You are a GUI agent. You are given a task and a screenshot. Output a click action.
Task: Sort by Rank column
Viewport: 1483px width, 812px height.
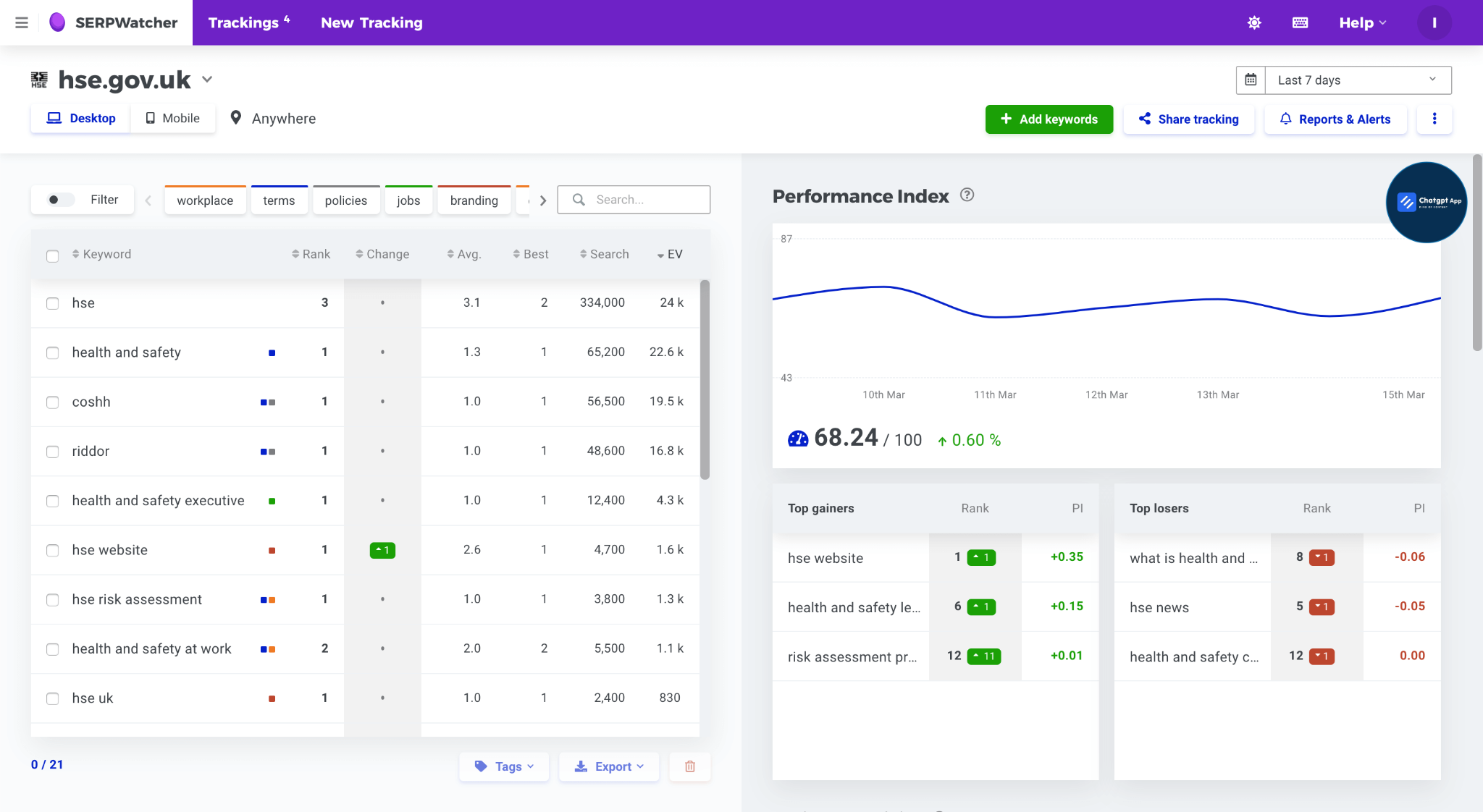point(311,254)
